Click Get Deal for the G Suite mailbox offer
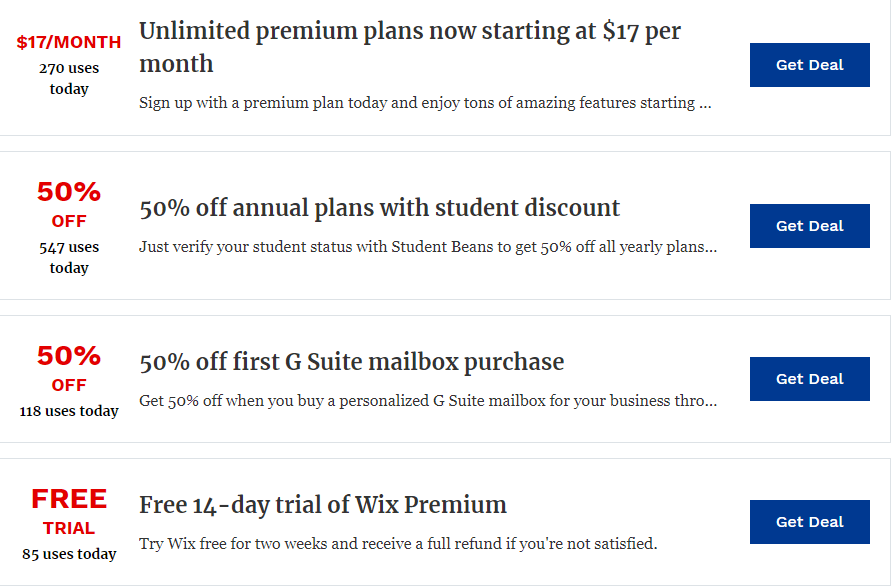Viewport: 893px width, 586px height. pos(809,379)
